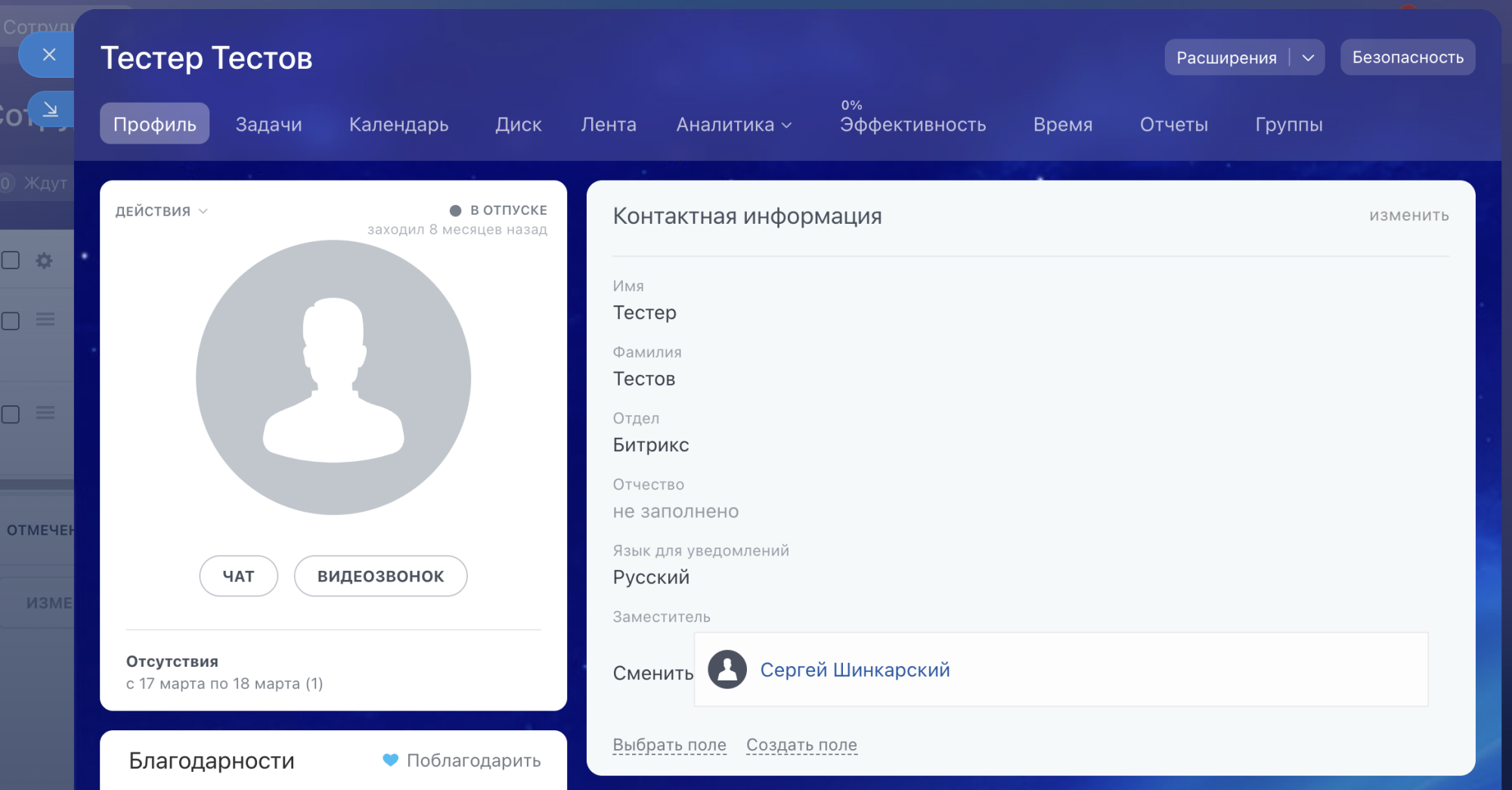
Task: Click the department value 'Битрикс'
Action: pyautogui.click(x=651, y=445)
